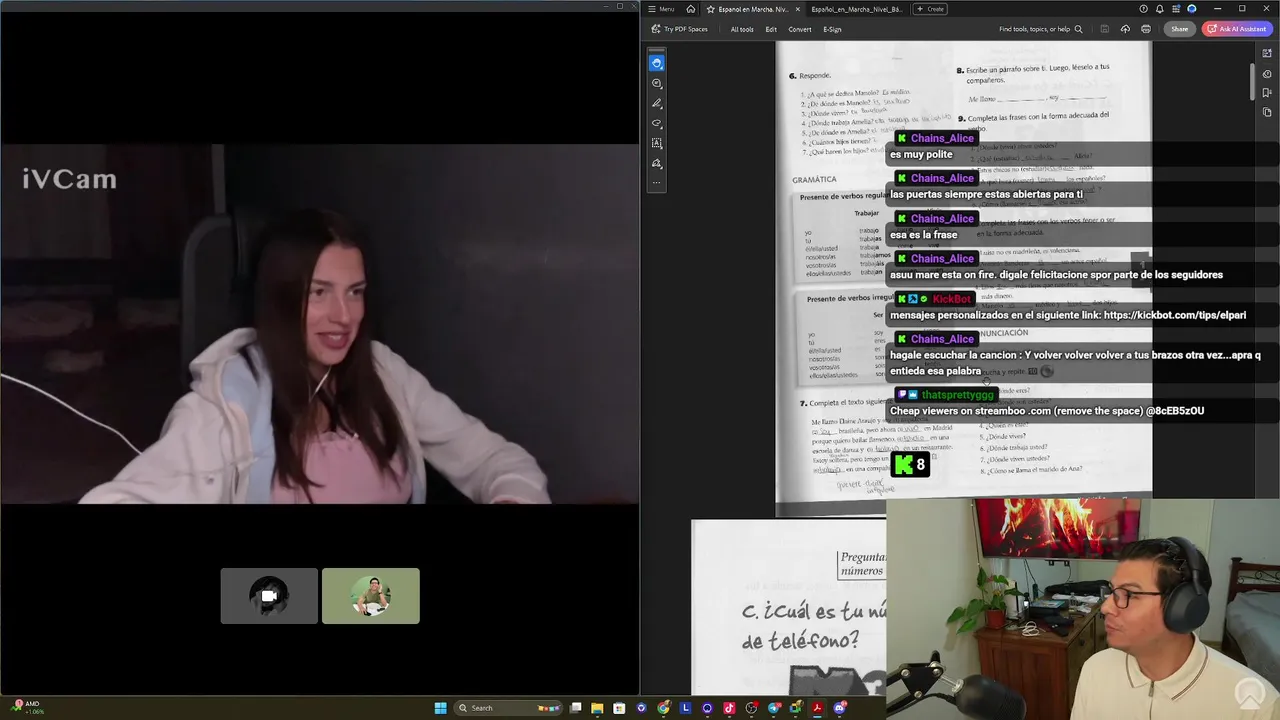The height and width of the screenshot is (720, 1280).
Task: Click the Print icon
Action: [x=1146, y=29]
